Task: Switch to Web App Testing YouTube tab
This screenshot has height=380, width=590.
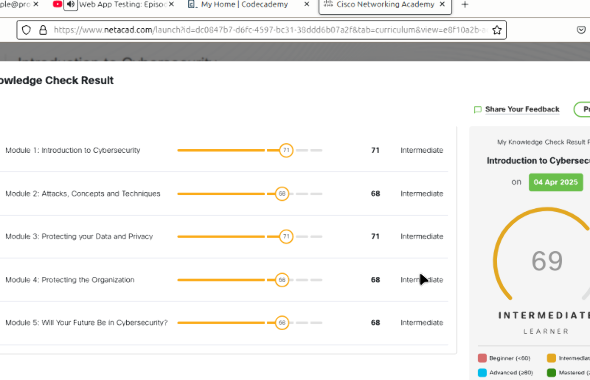Action: pos(121,5)
